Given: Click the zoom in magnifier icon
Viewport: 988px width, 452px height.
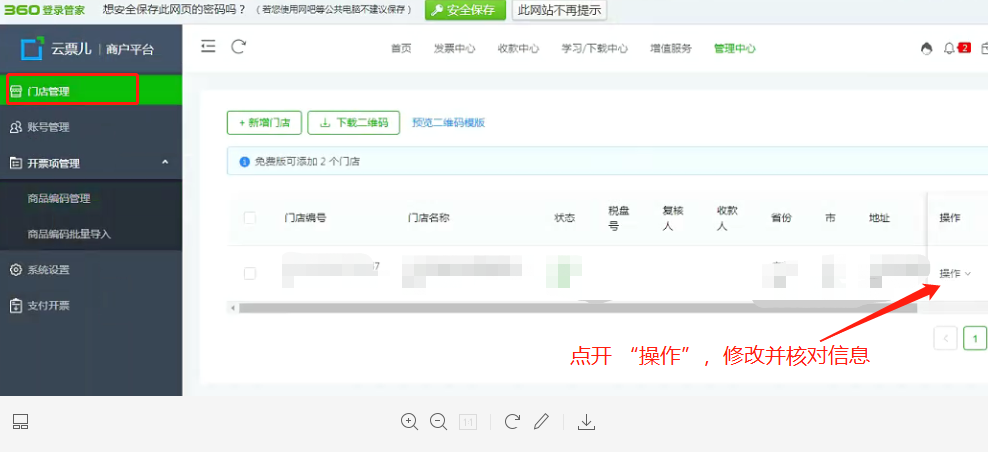Looking at the screenshot, I should click(x=409, y=422).
